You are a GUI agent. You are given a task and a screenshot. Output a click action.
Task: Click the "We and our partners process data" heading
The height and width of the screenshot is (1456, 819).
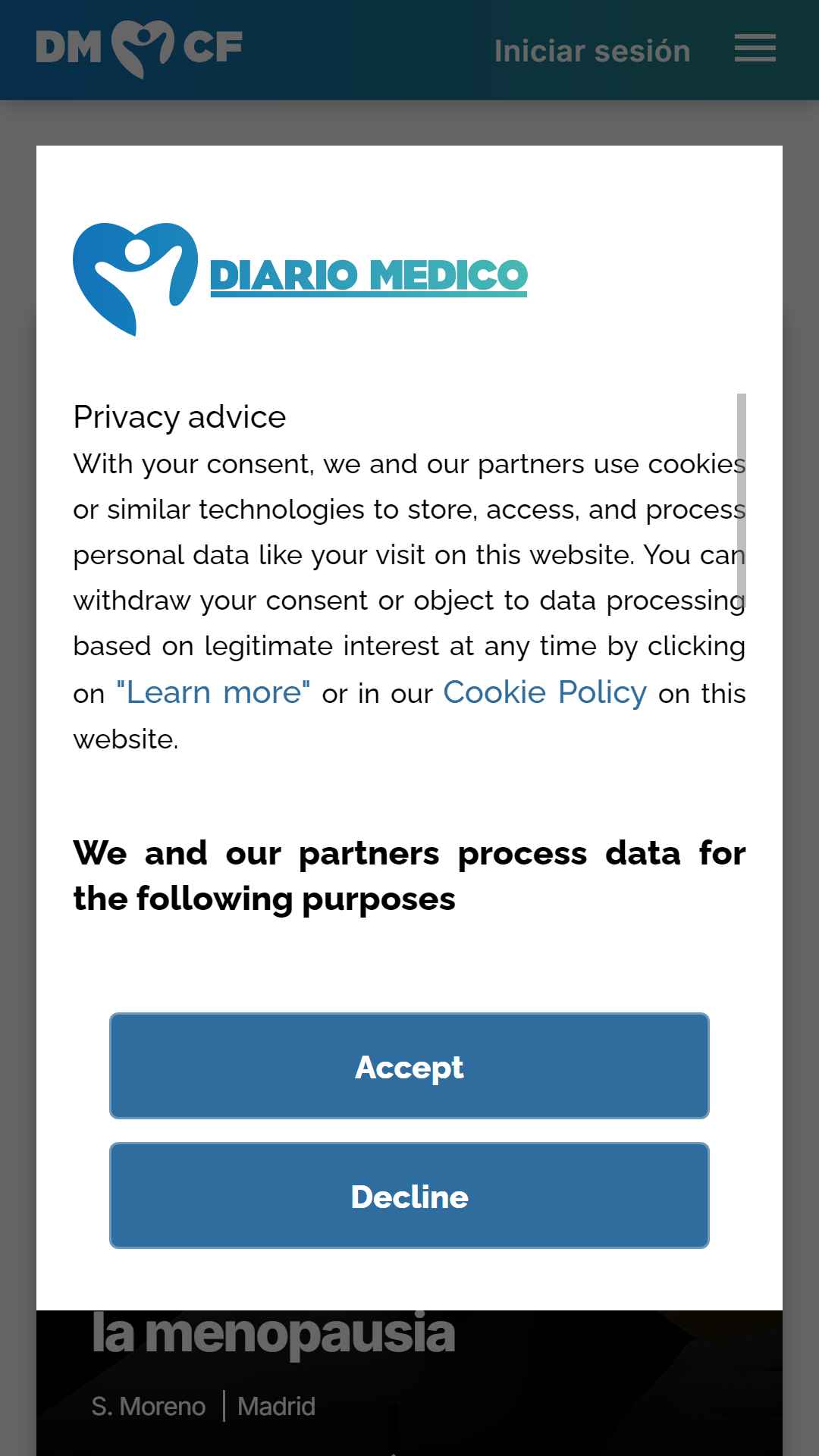tap(409, 876)
